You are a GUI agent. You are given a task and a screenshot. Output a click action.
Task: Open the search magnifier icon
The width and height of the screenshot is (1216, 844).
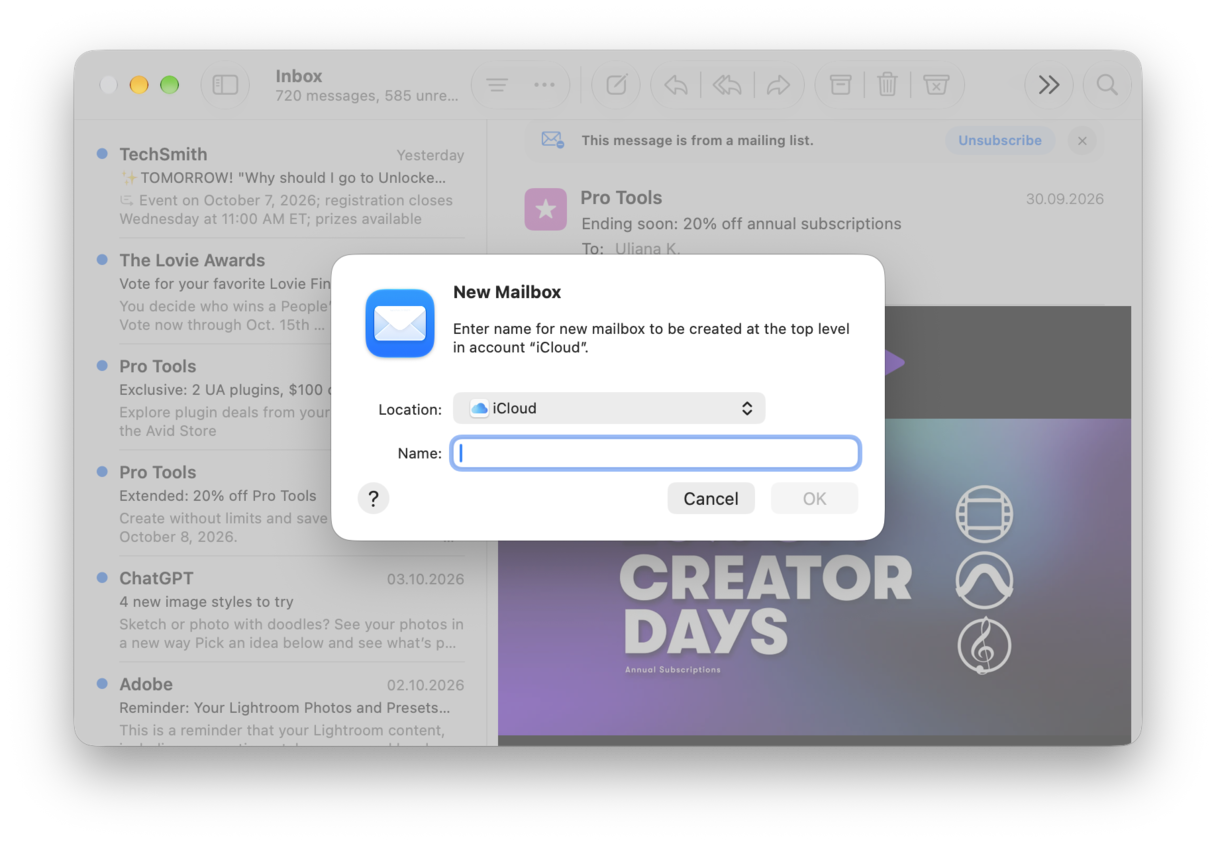pyautogui.click(x=1107, y=86)
